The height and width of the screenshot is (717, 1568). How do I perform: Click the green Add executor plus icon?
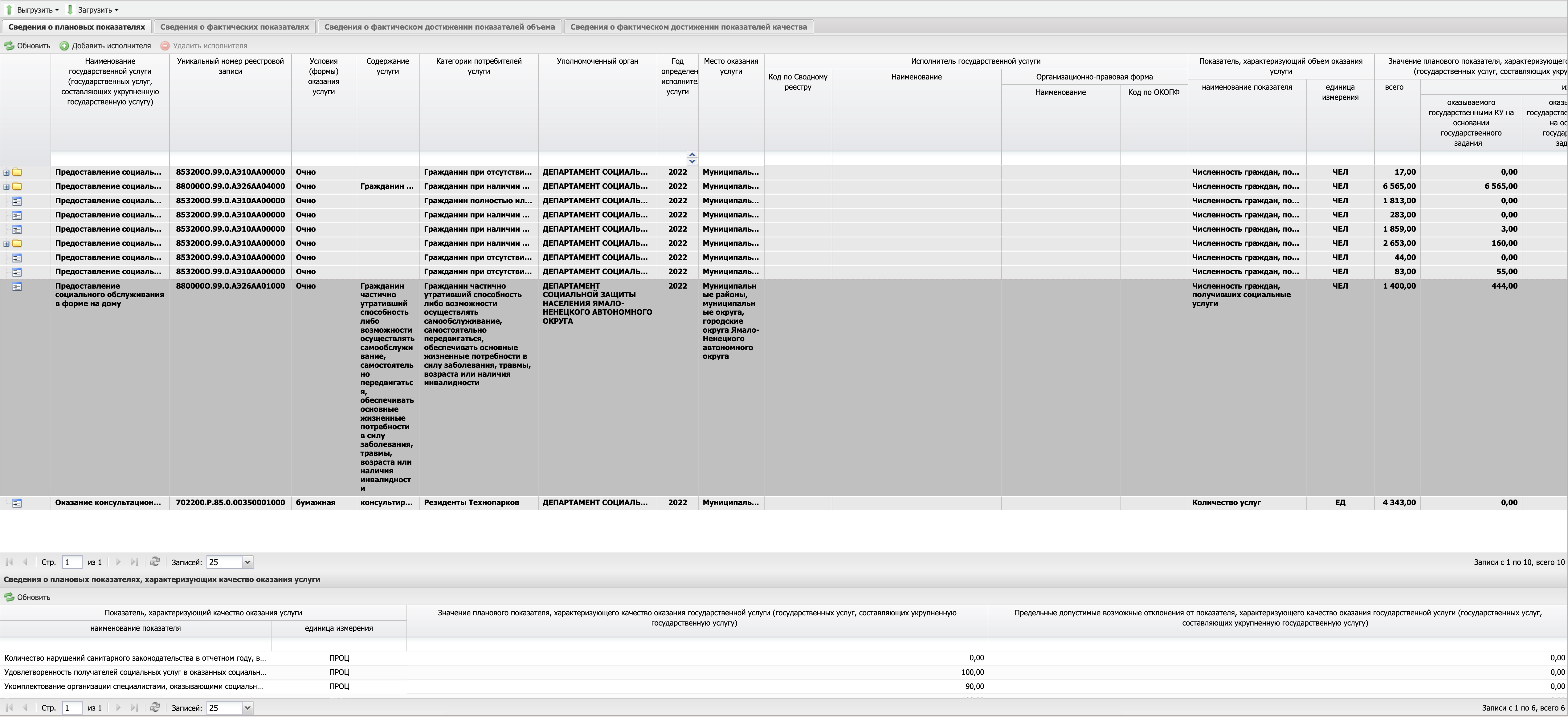click(64, 46)
